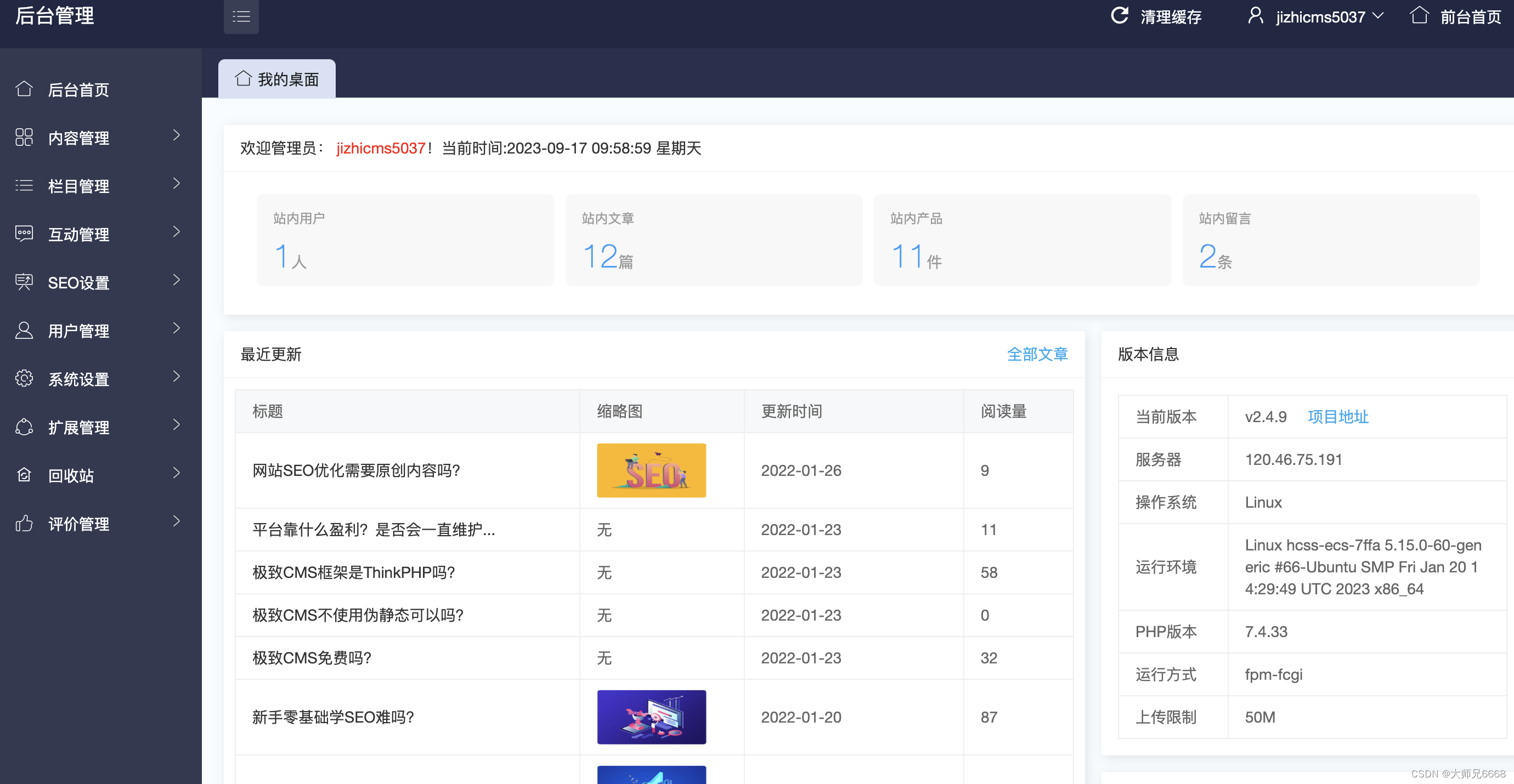The image size is (1514, 784).
Task: Click the purple thumbnail for 新手零基础学SEO难吗
Action: 651,717
